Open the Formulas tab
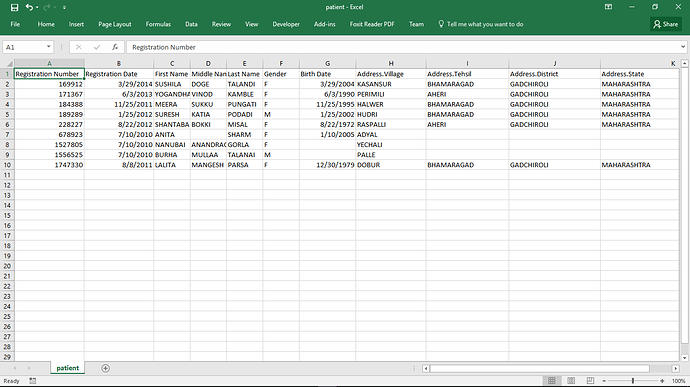This screenshot has height=387, width=690. [x=158, y=24]
